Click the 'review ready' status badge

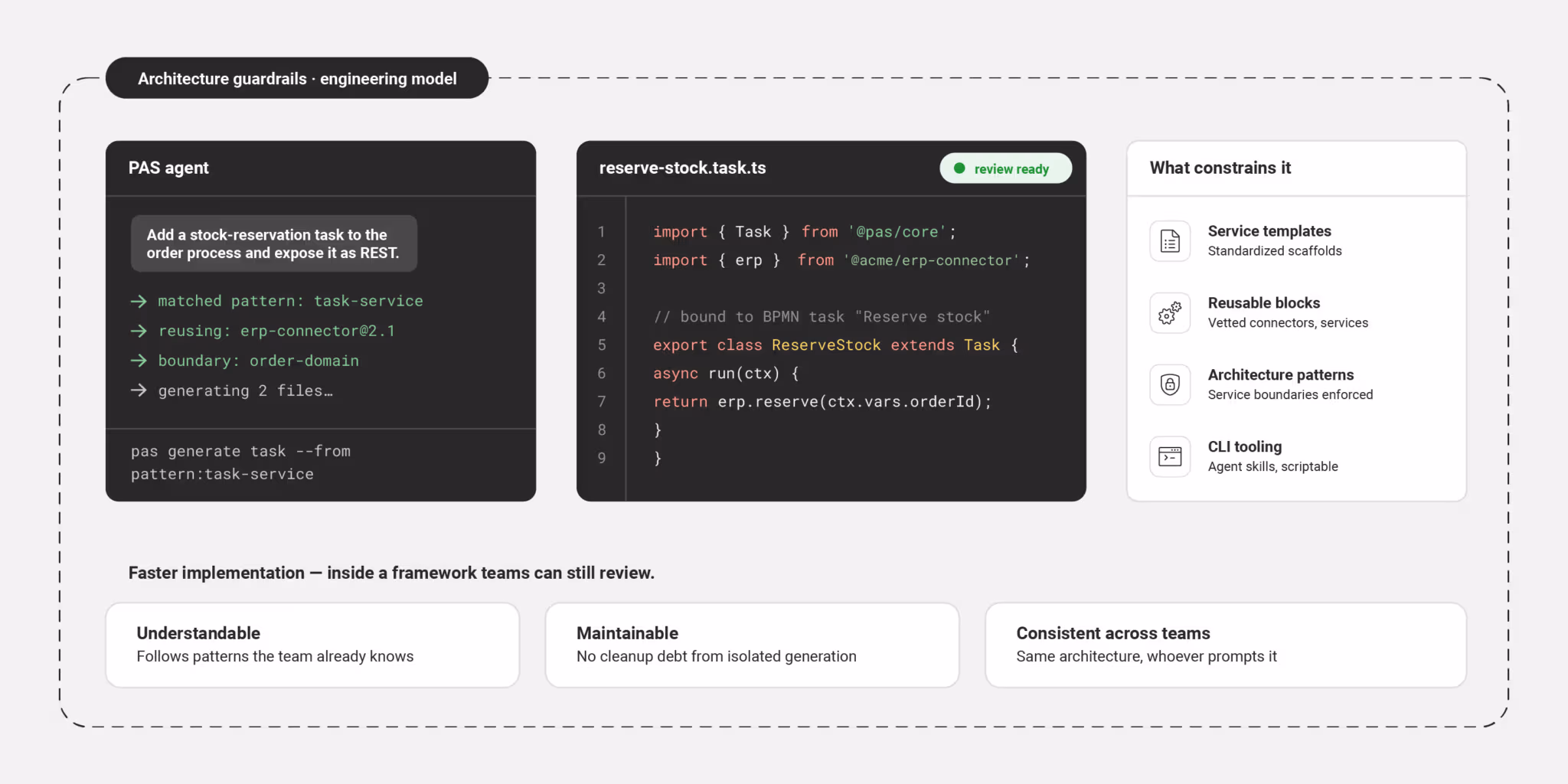click(x=1005, y=168)
